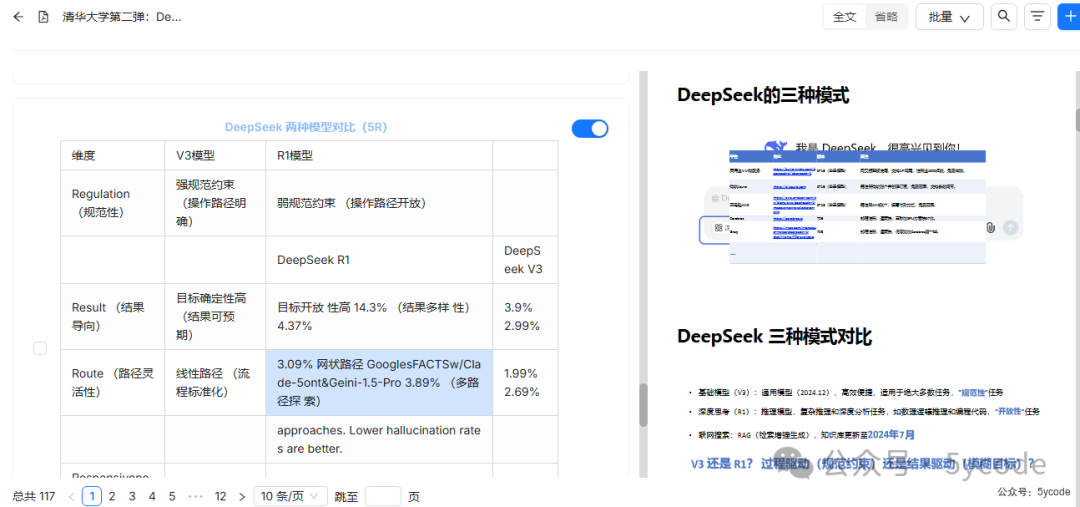Click the 目标确定性高 cell
Image resolution: width=1080 pixels, height=507 pixels.
[x=215, y=316]
